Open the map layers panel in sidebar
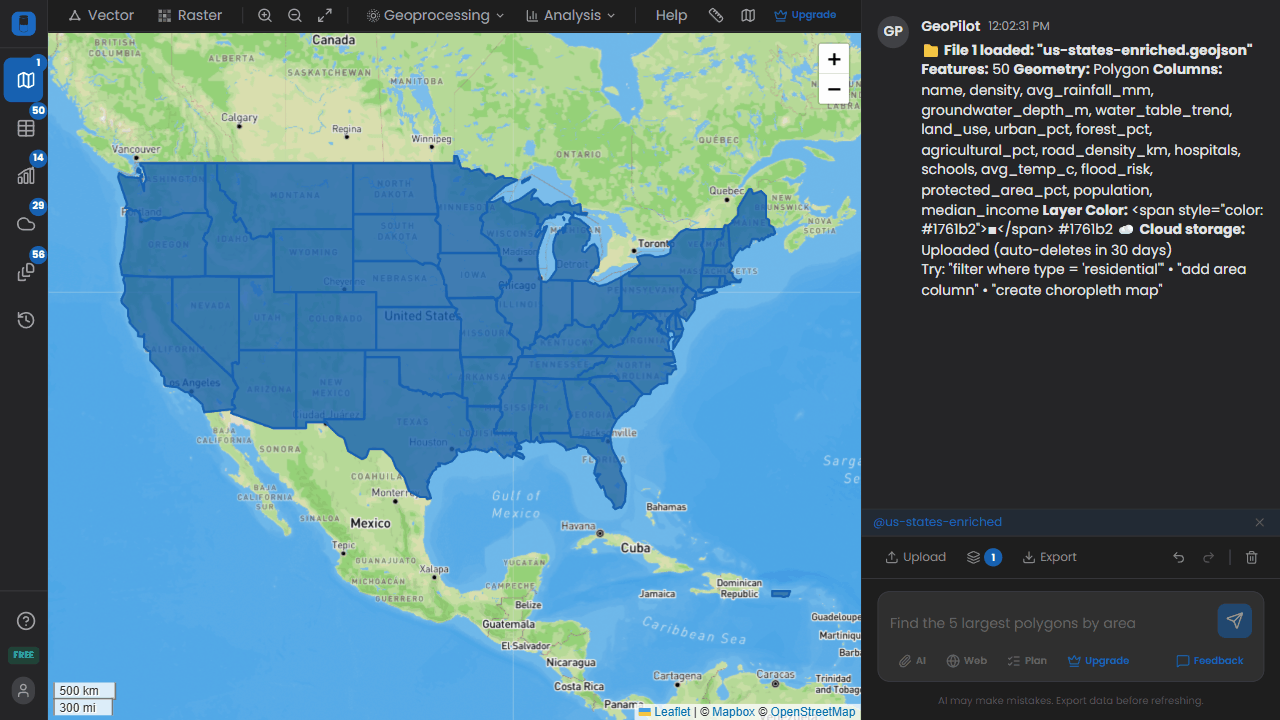Viewport: 1280px width, 720px height. click(x=24, y=80)
